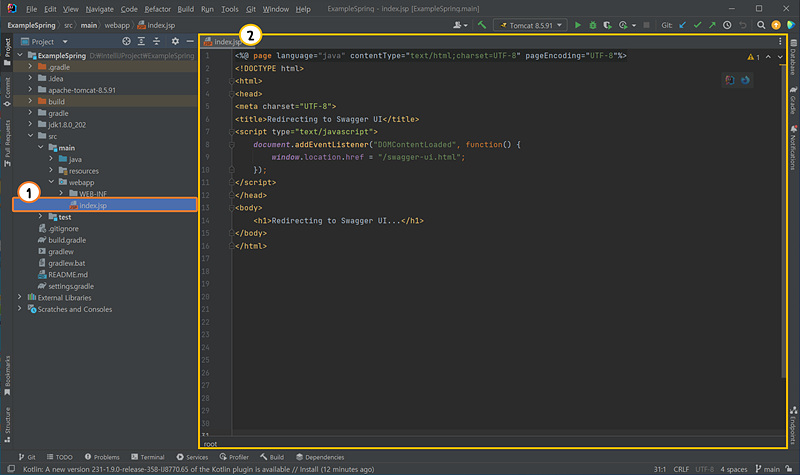Expand the apache-tomcat-8.5.91 folder

coord(30,90)
